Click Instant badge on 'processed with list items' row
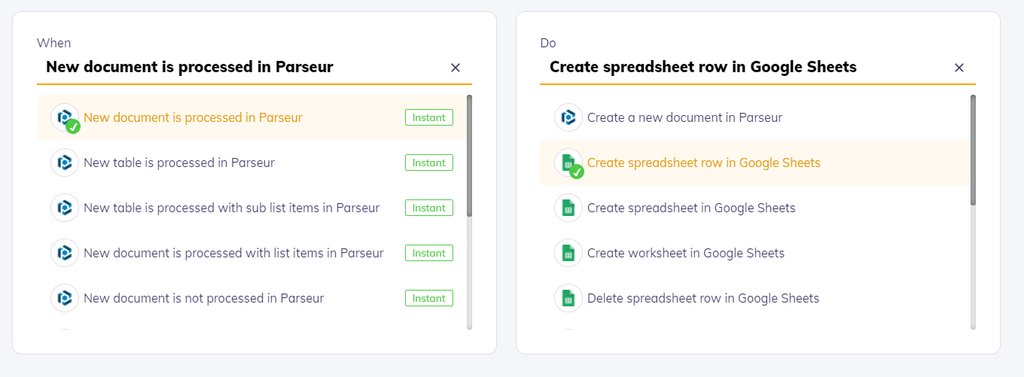The image size is (1024, 377). point(429,253)
